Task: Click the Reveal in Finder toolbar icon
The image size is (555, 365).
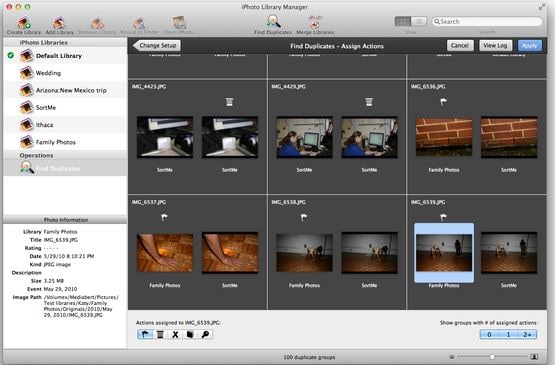Action: [x=139, y=23]
